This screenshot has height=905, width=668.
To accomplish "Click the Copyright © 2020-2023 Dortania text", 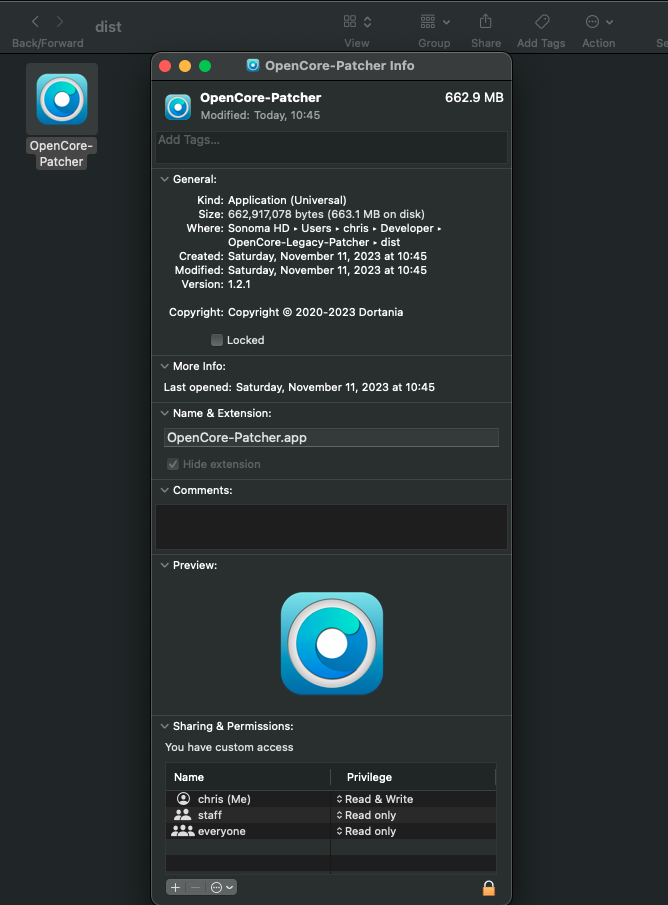I will tap(315, 312).
